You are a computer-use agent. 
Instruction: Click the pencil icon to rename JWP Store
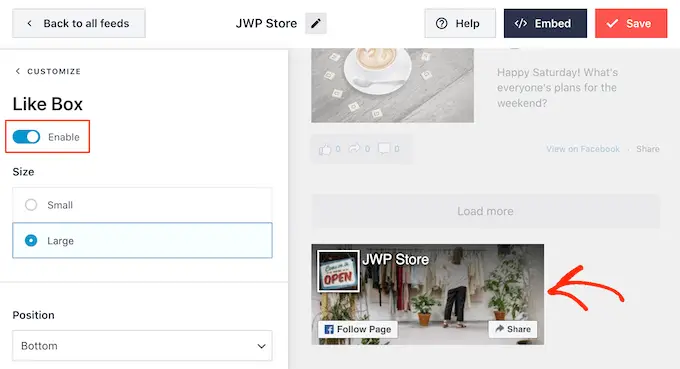(x=316, y=23)
